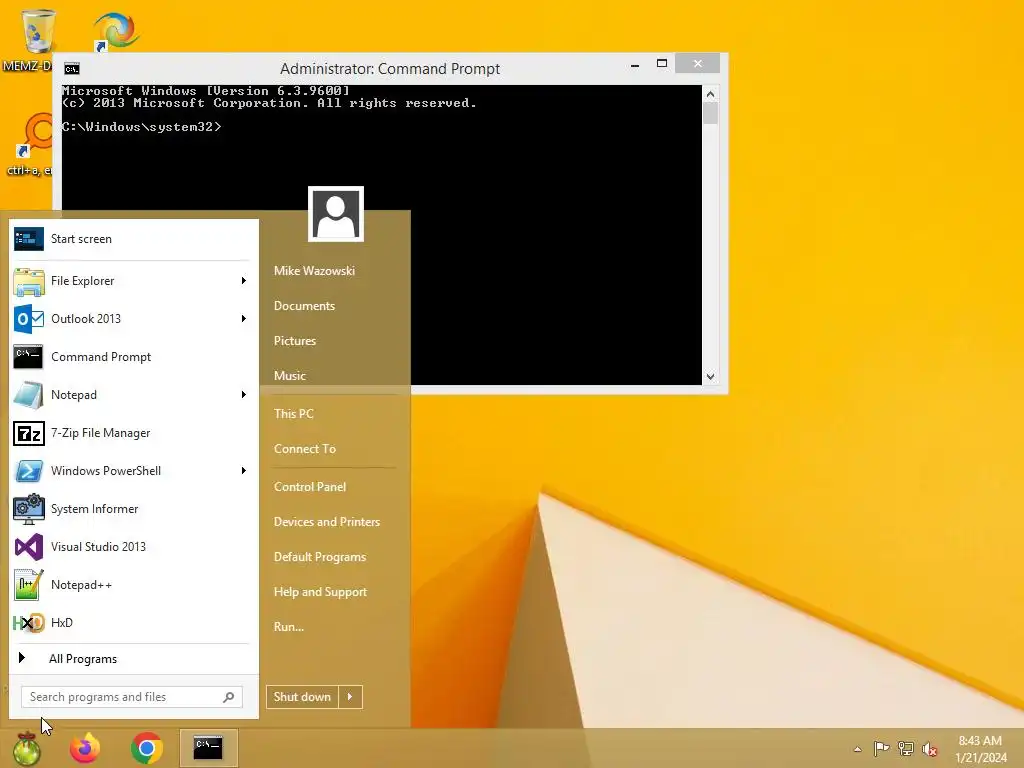The height and width of the screenshot is (768, 1024).
Task: Click the Command Prompt scrollbar thumb
Action: 711,114
